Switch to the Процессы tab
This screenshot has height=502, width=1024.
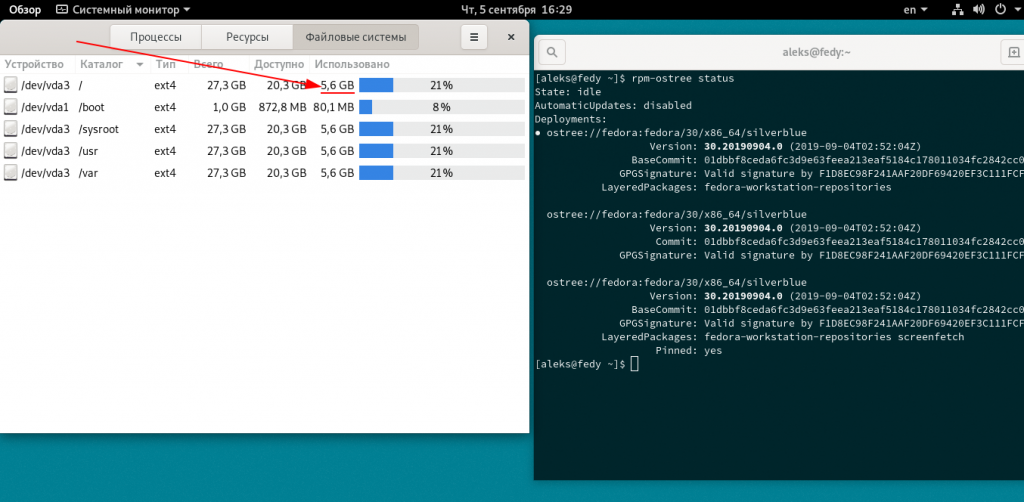tap(154, 37)
